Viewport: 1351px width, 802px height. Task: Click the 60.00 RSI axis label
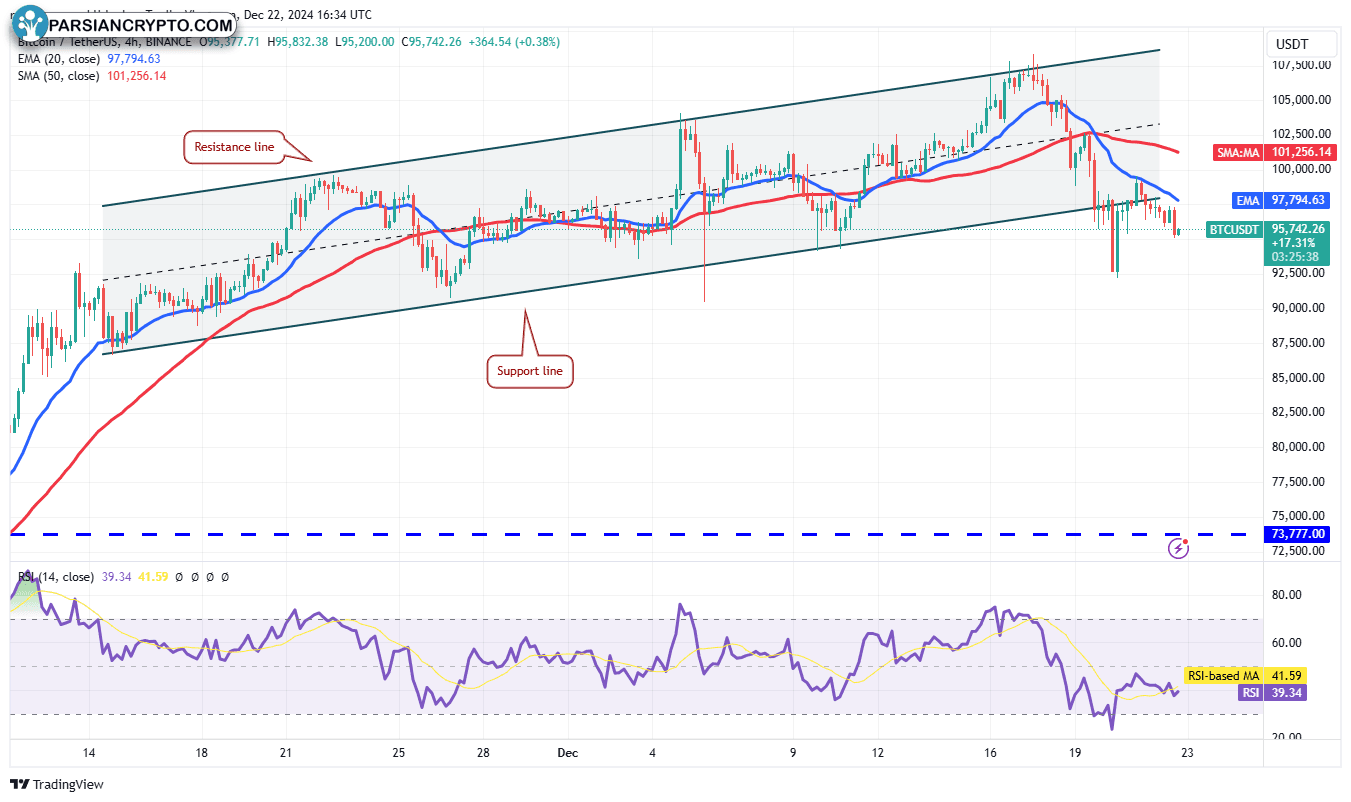(1285, 643)
